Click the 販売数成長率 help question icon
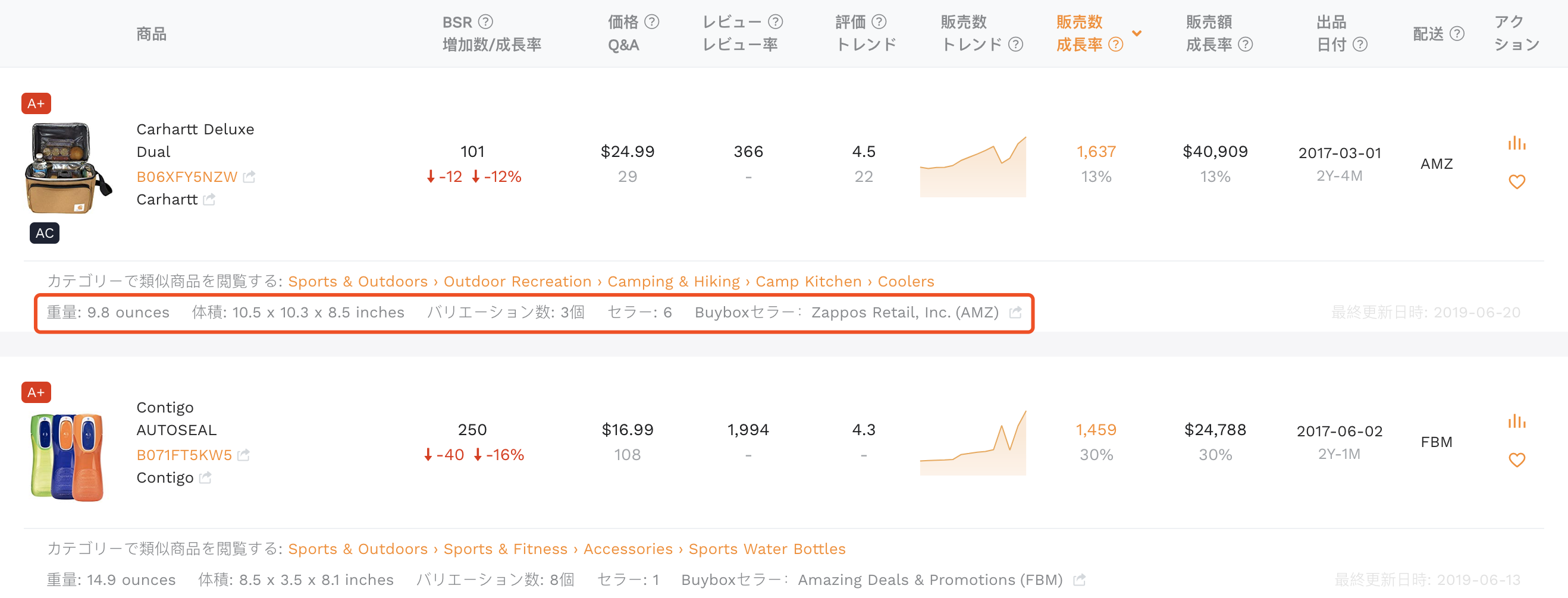The height and width of the screenshot is (598, 1568). (1115, 45)
